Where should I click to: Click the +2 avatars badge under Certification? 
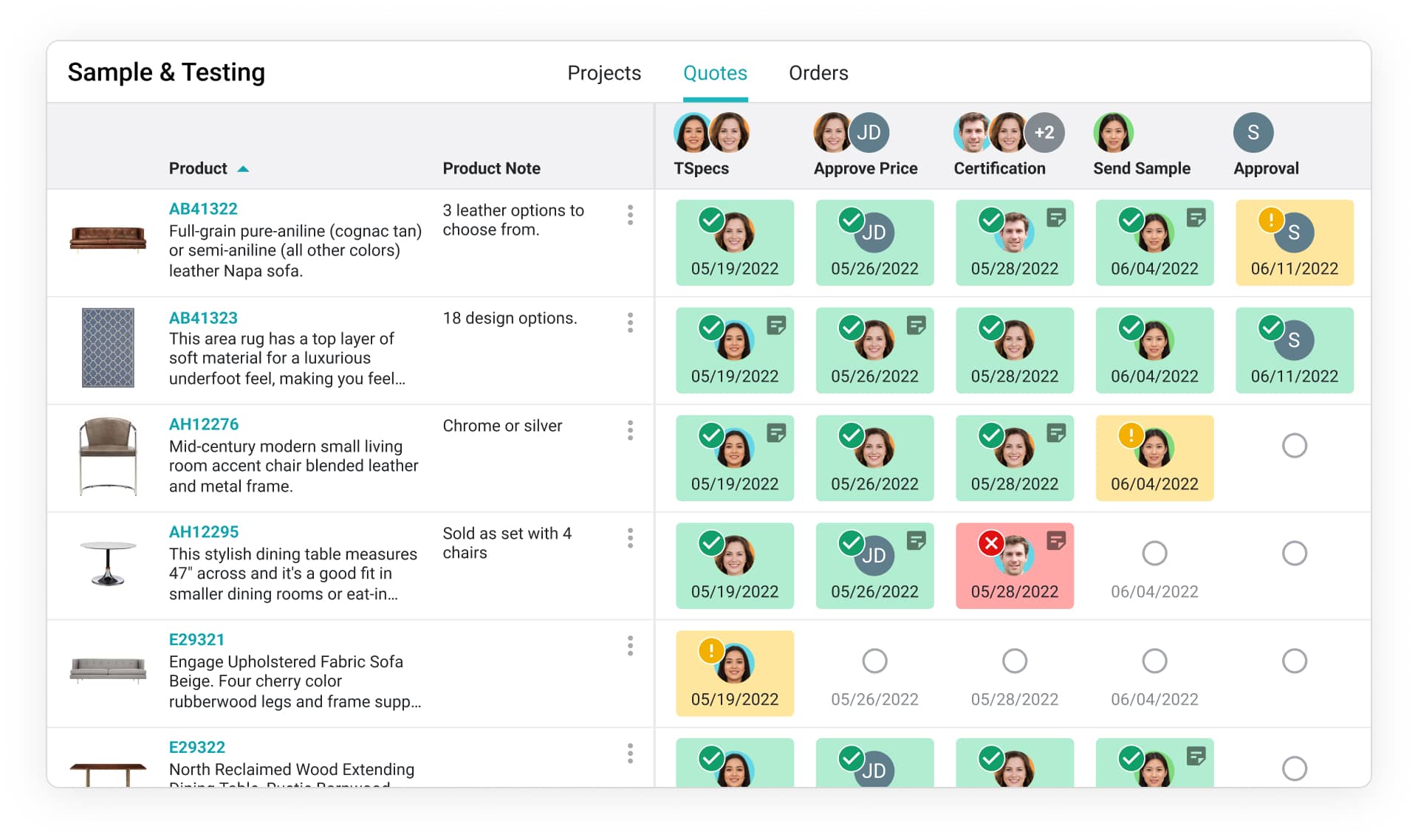[1044, 133]
